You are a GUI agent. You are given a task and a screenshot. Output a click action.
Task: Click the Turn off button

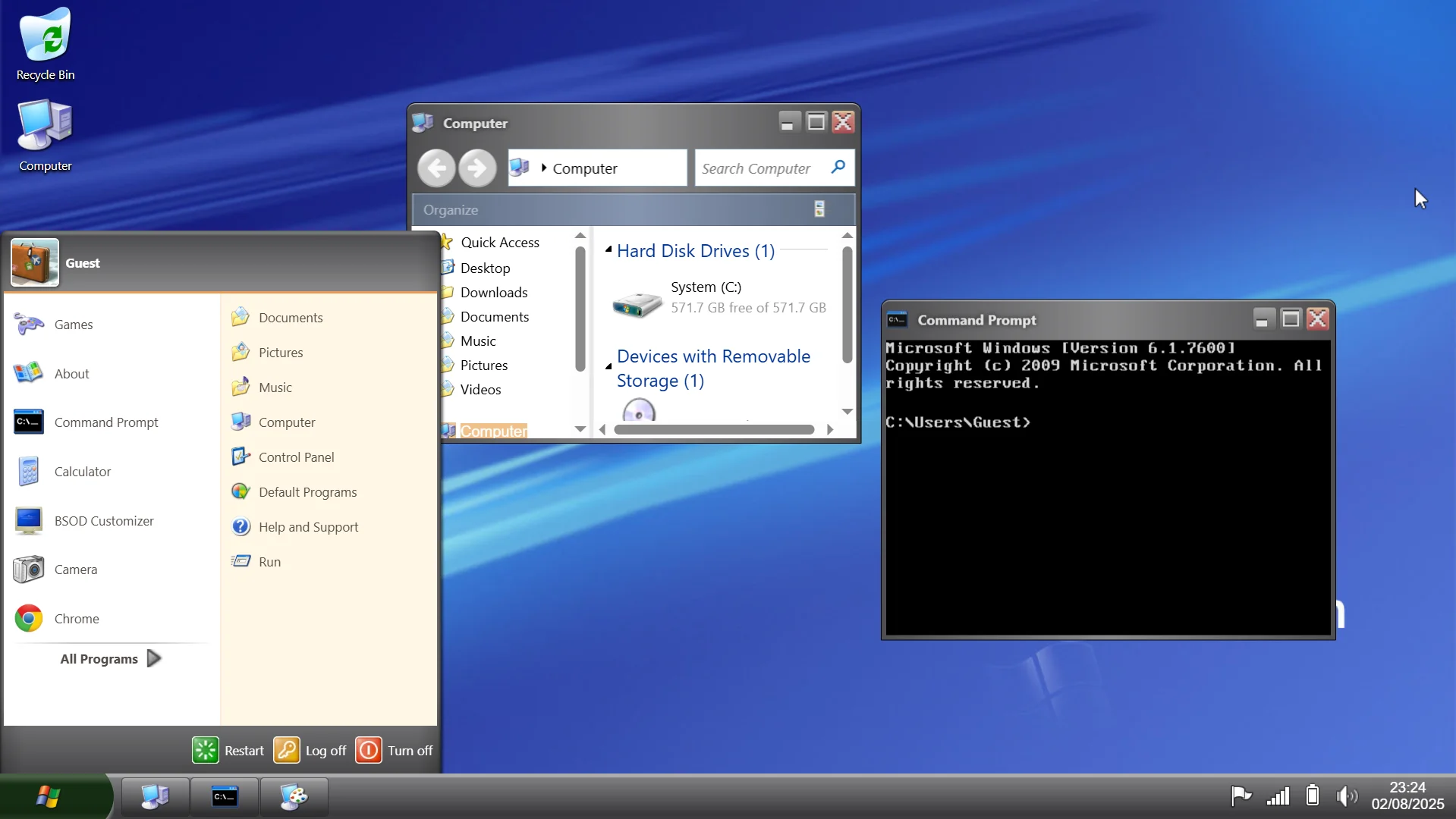394,749
